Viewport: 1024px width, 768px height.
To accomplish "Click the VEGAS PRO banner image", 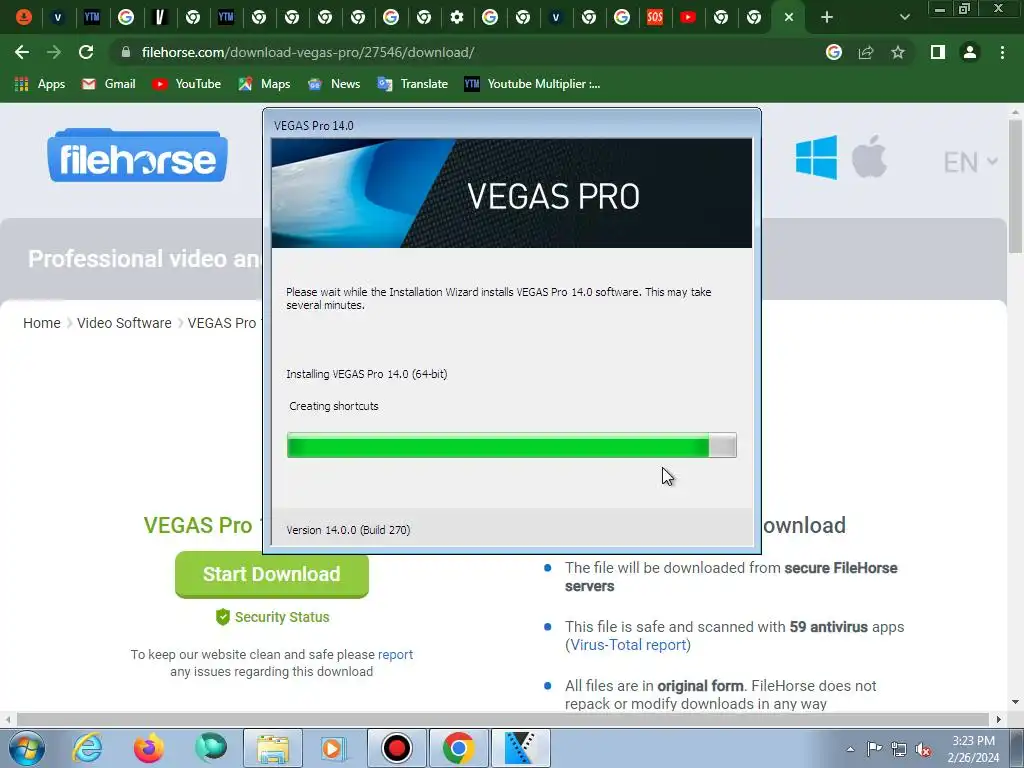I will tap(512, 193).
